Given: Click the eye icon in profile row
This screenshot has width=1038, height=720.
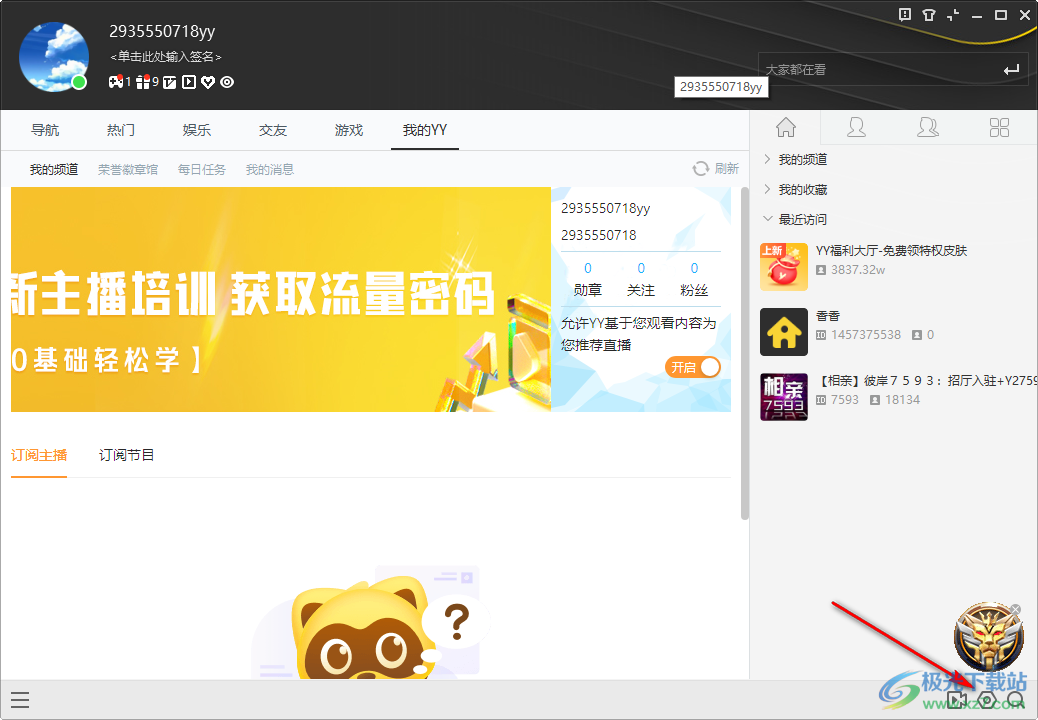Looking at the screenshot, I should point(227,82).
